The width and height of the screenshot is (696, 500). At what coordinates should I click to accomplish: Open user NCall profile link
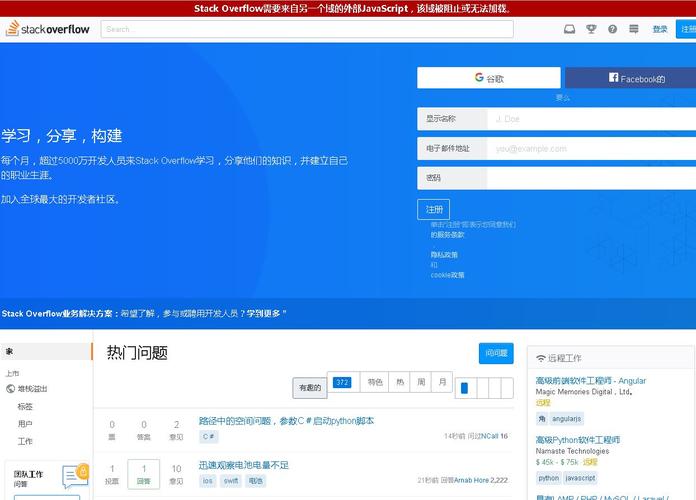(490, 436)
